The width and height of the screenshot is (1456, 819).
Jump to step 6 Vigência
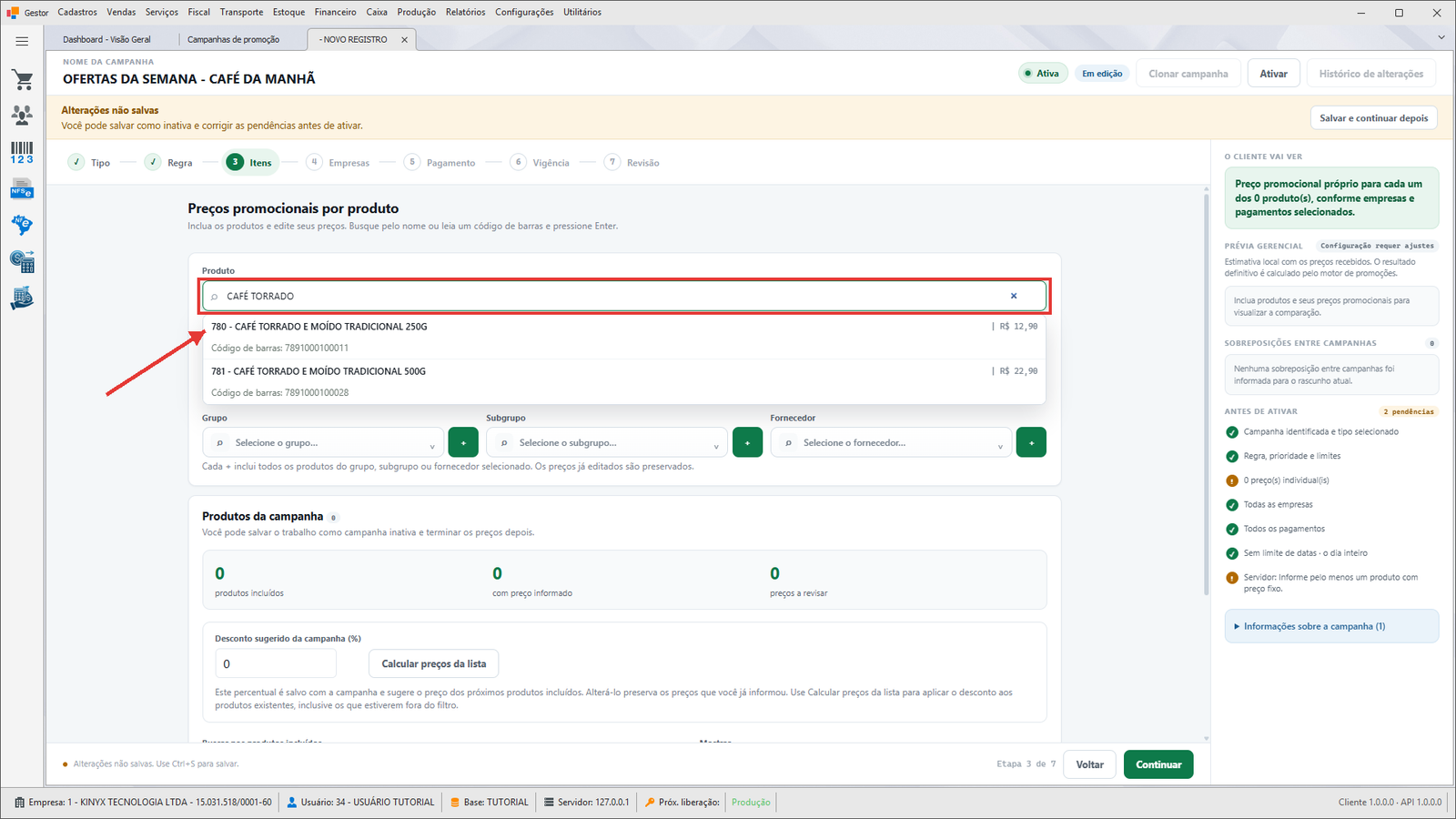pos(540,162)
